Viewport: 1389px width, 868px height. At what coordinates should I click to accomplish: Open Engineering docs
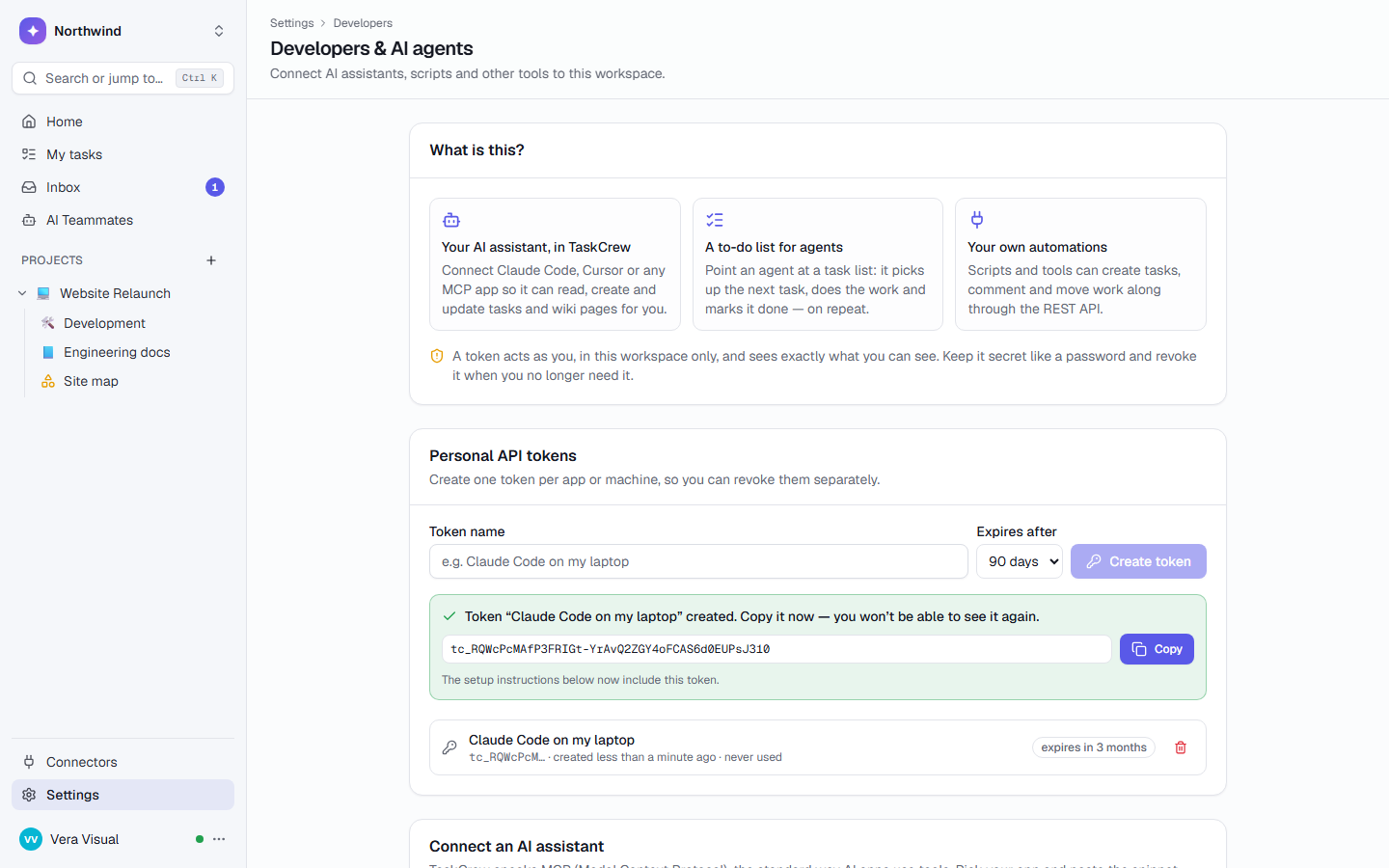(117, 352)
